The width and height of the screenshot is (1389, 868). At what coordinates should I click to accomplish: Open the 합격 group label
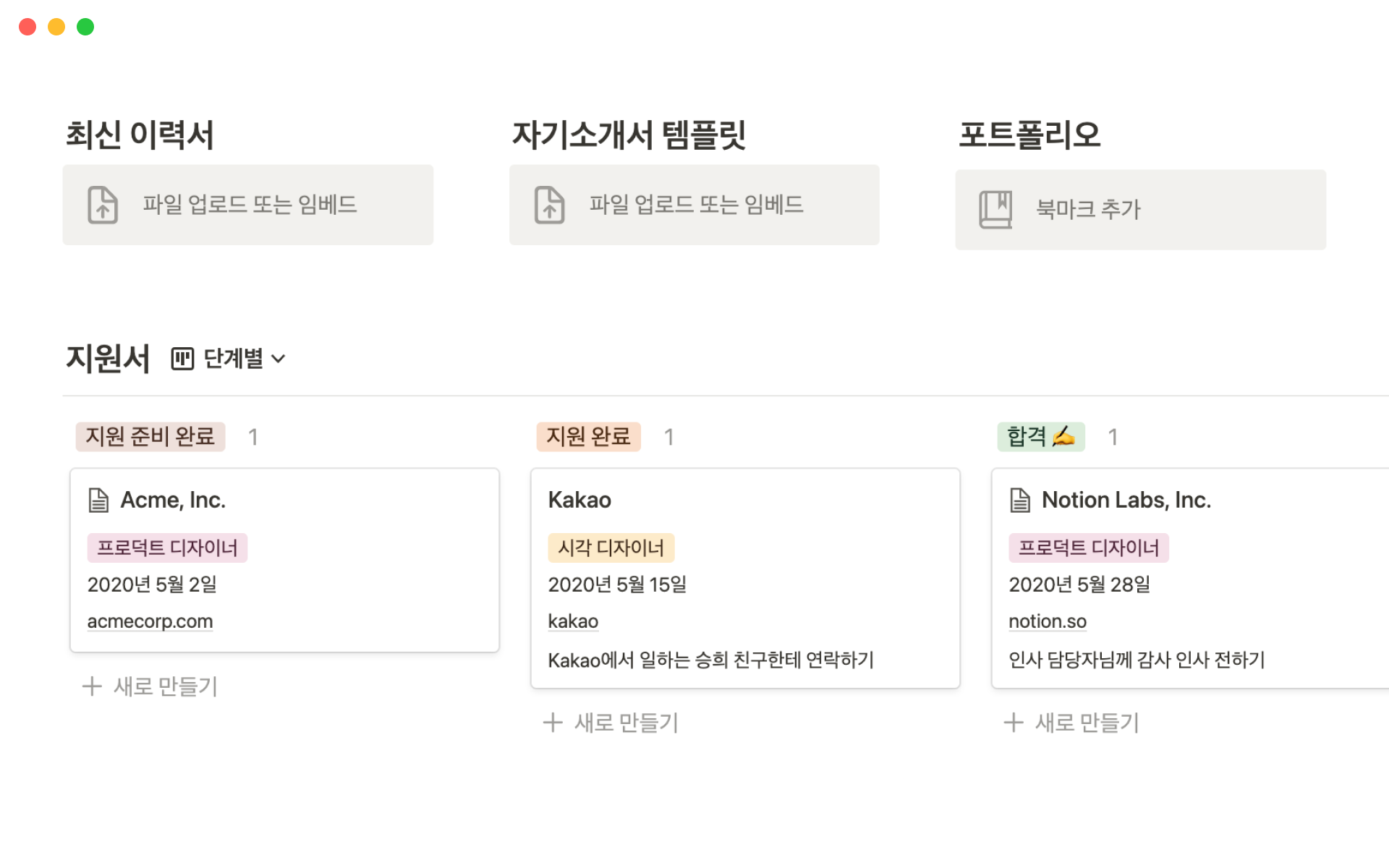(1040, 437)
